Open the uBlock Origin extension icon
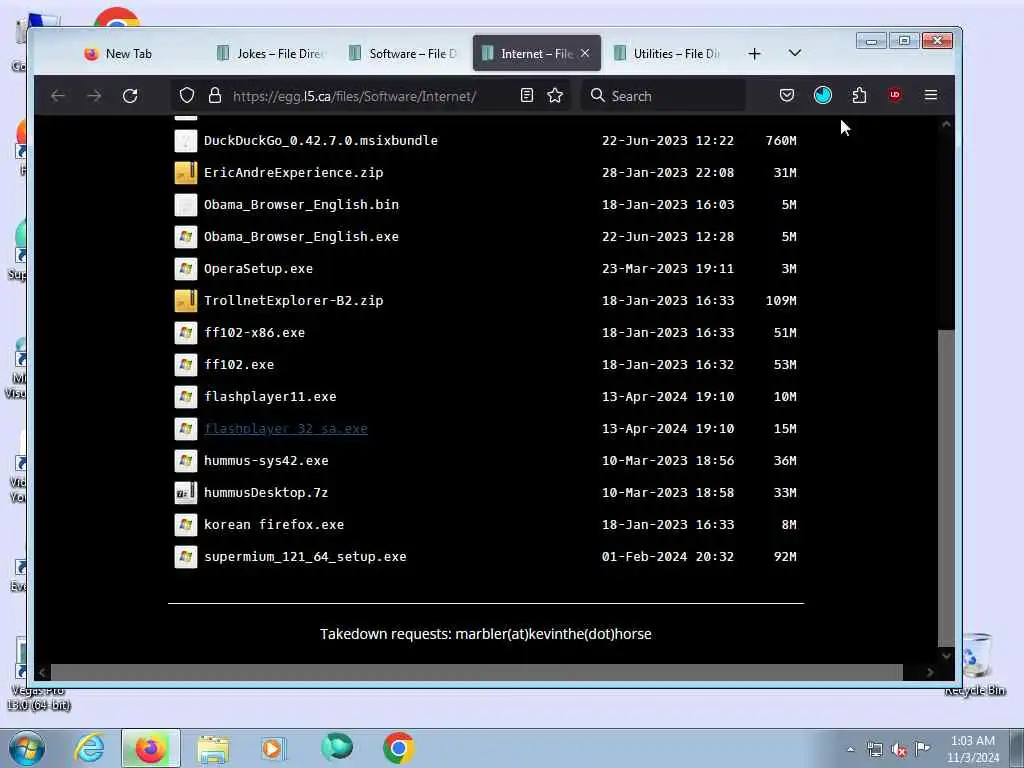Viewport: 1024px width, 768px height. pos(895,95)
